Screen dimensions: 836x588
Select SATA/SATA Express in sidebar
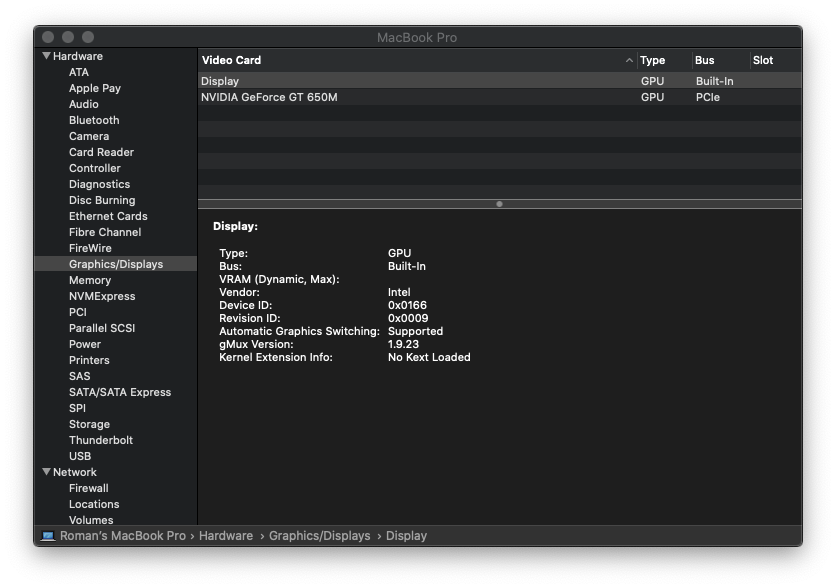[120, 392]
